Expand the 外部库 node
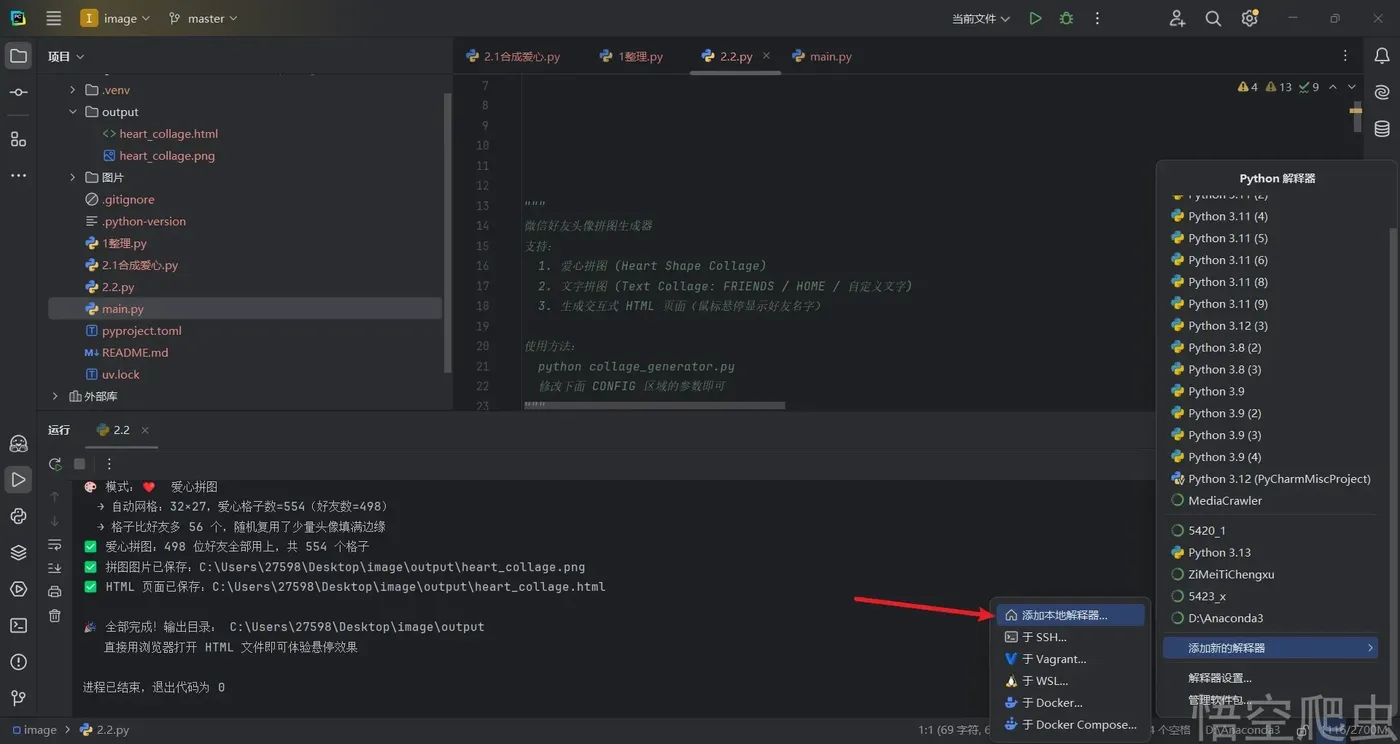 (x=55, y=397)
